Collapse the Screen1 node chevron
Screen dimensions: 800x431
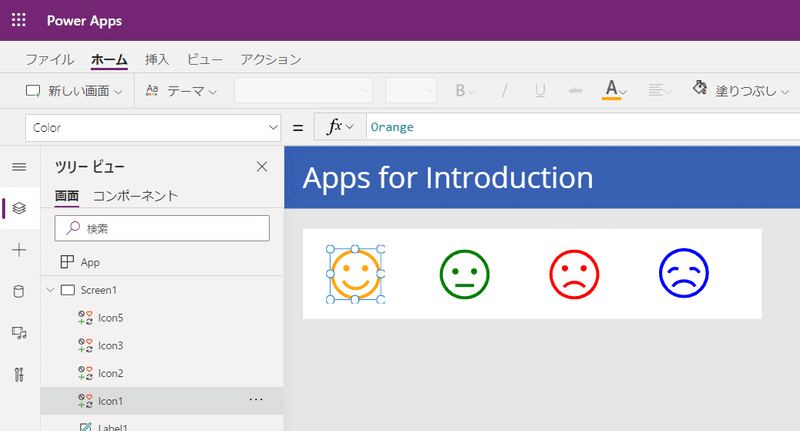pos(50,290)
